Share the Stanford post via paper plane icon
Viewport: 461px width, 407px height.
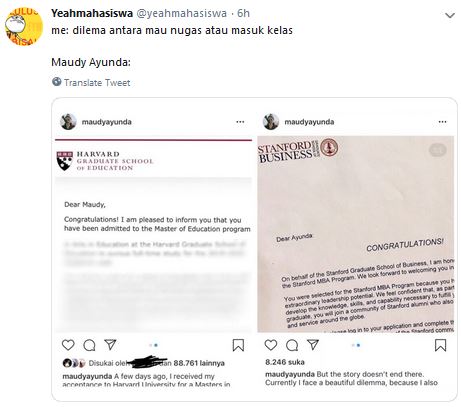313,344
